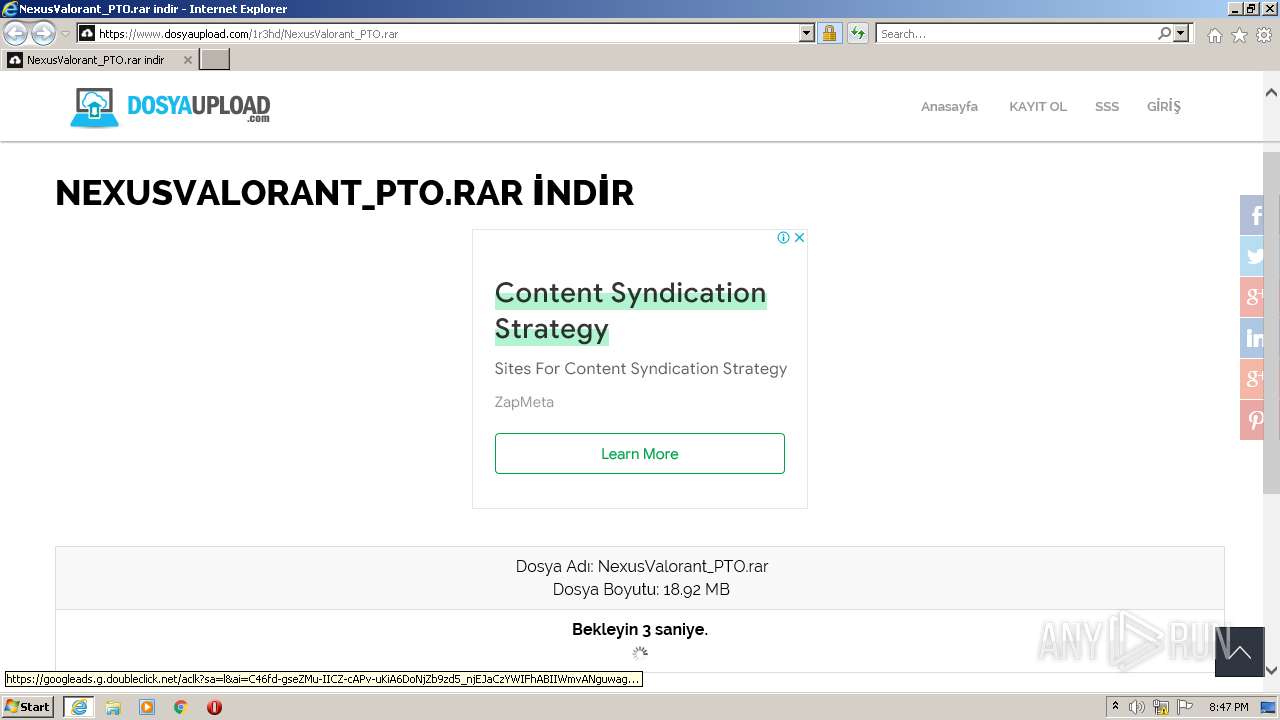Click the search magnifier icon

pos(1164,33)
